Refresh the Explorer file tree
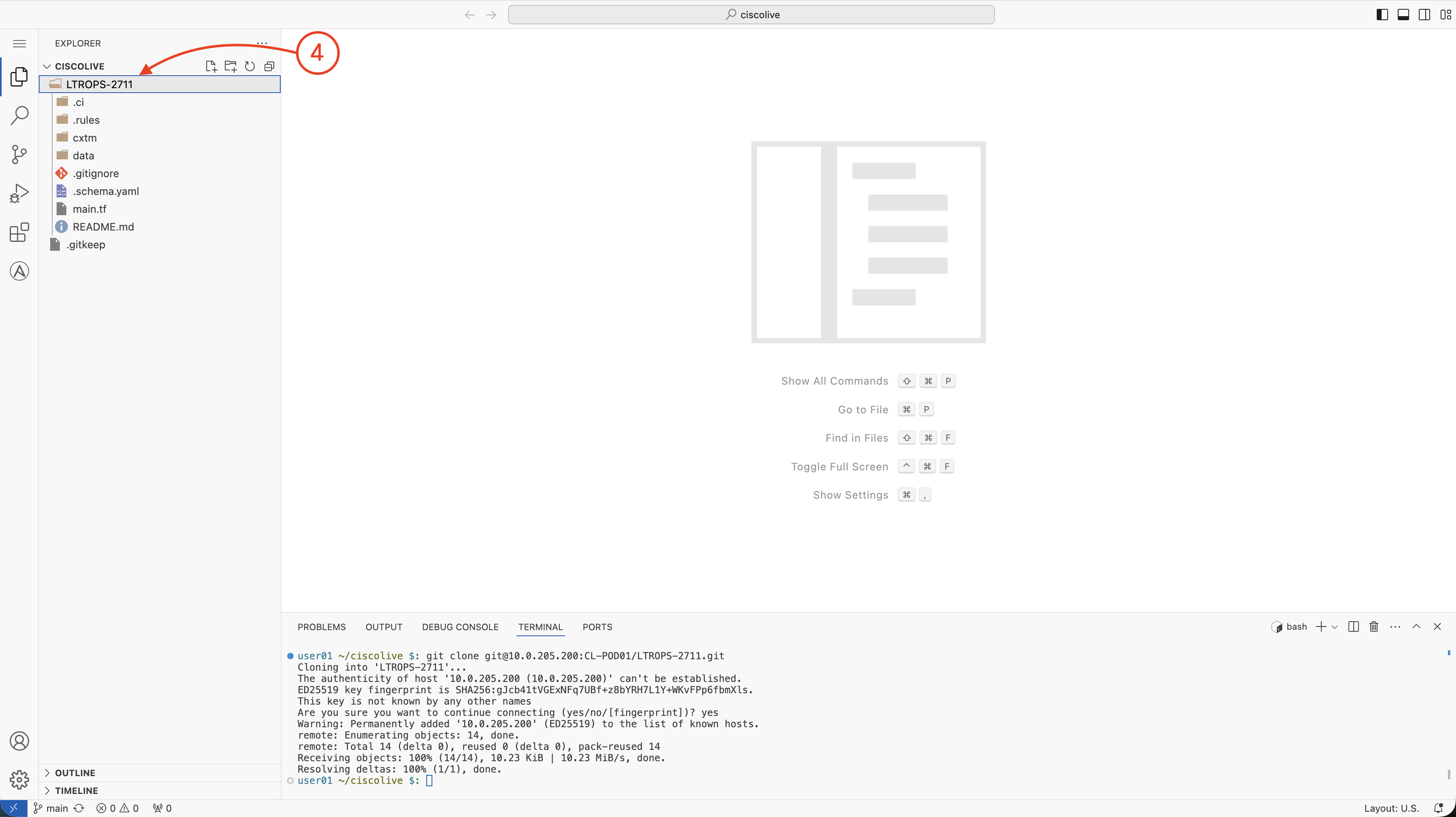 250,66
